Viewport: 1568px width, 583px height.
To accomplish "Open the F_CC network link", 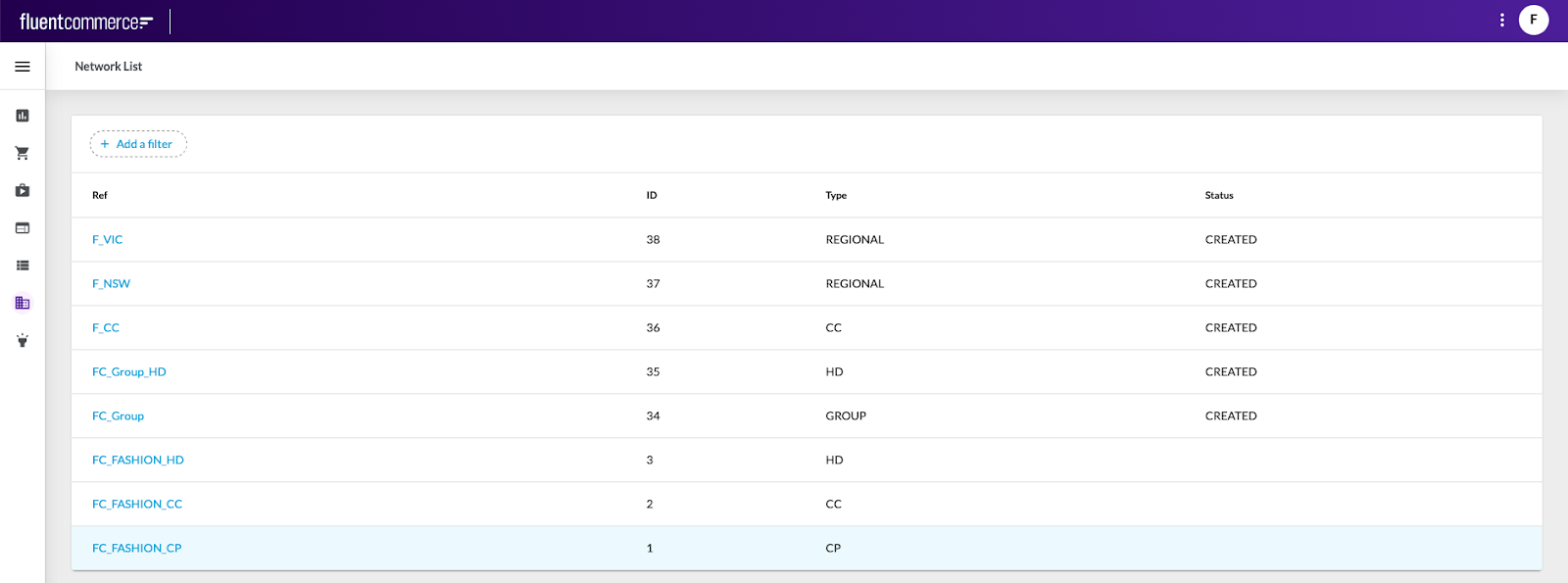I will 106,328.
